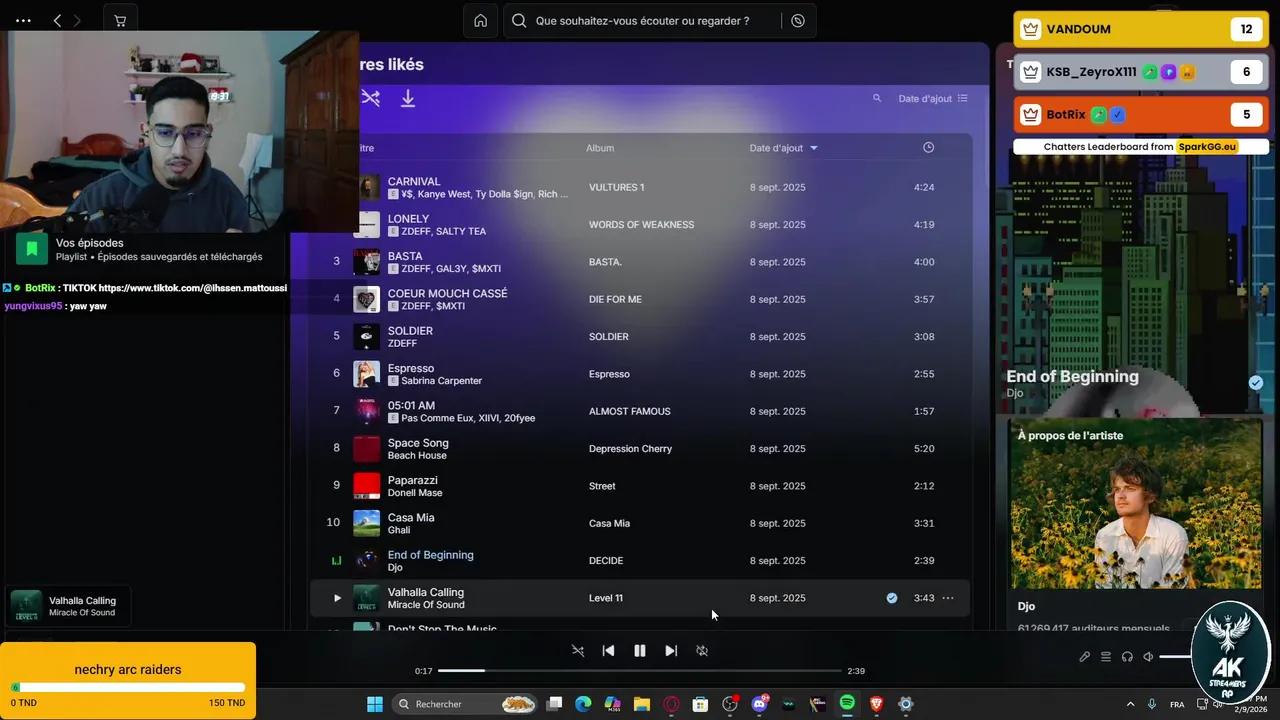Enable shuffle on liked songs playlist header
The height and width of the screenshot is (720, 1280).
(x=371, y=98)
